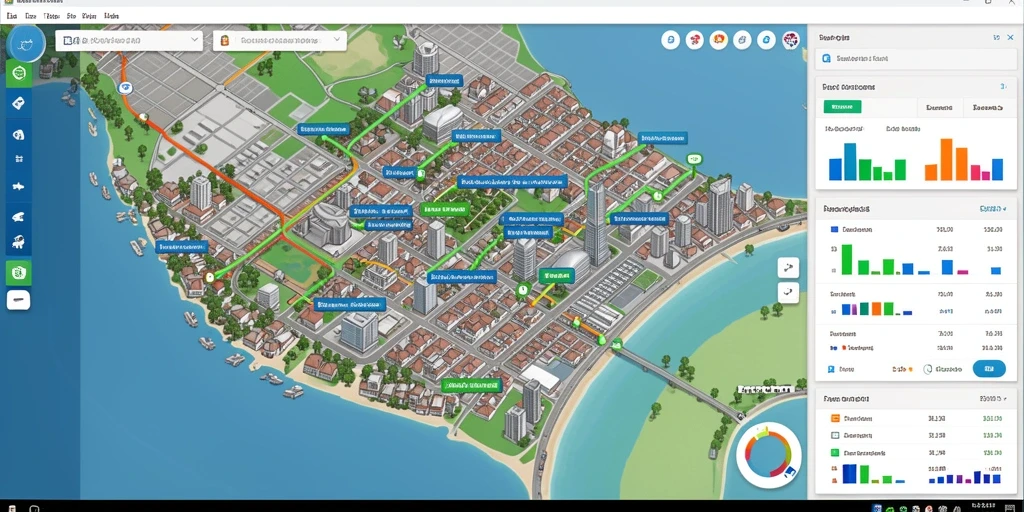Click the round blue logo button at top-left
The image size is (1024, 512).
click(x=27, y=44)
